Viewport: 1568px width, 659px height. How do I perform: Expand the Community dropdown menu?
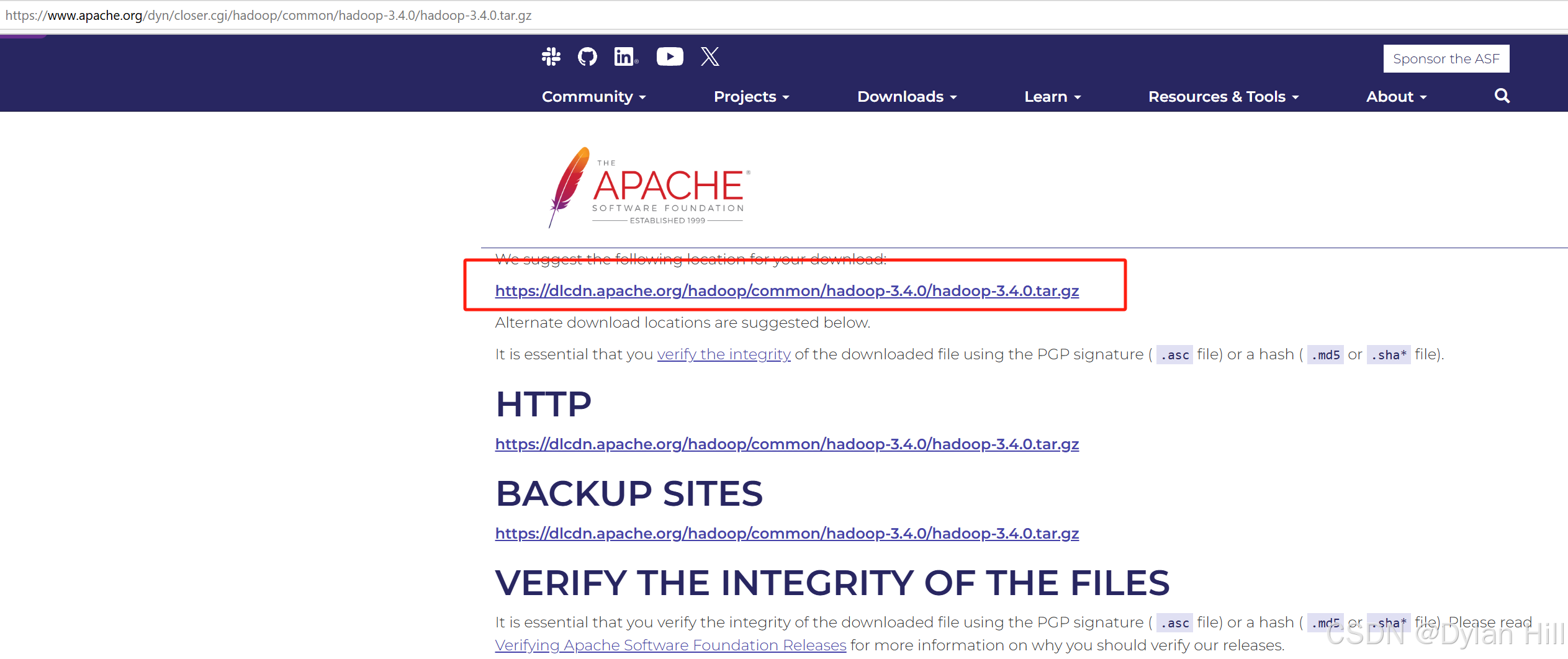point(594,97)
